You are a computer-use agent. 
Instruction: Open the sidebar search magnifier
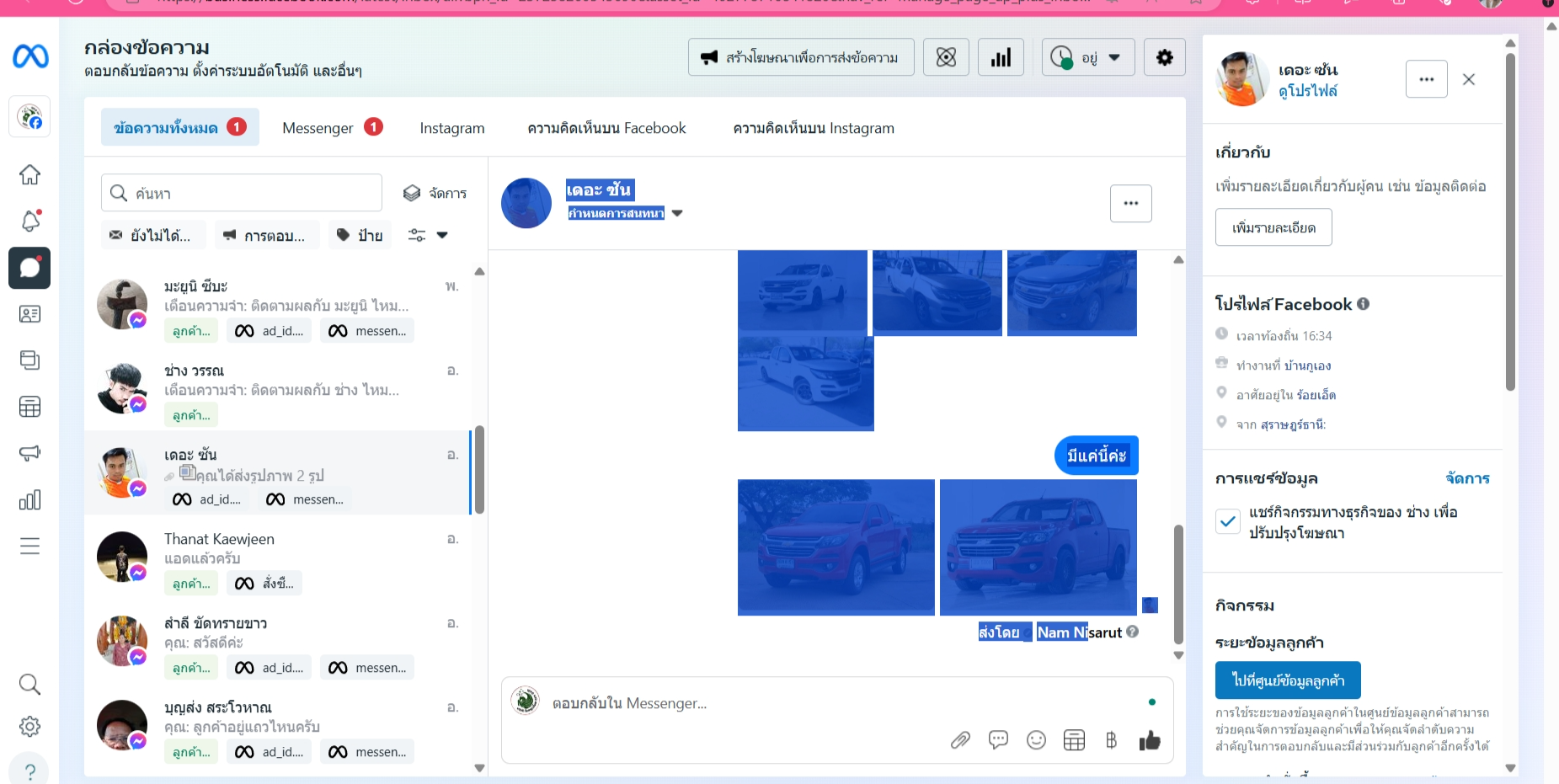point(29,684)
